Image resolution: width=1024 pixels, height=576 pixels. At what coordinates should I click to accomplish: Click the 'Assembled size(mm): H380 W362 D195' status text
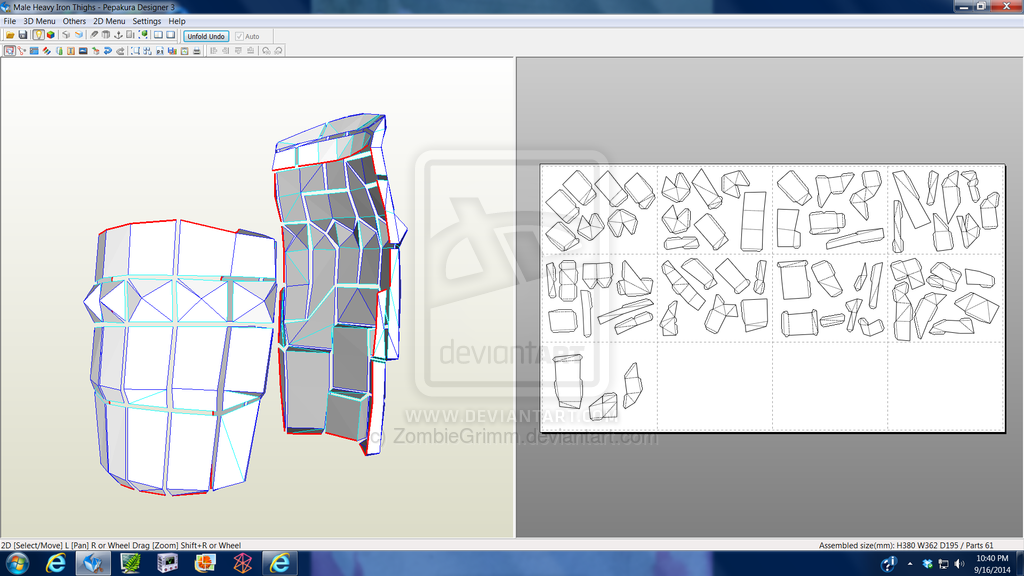click(889, 545)
